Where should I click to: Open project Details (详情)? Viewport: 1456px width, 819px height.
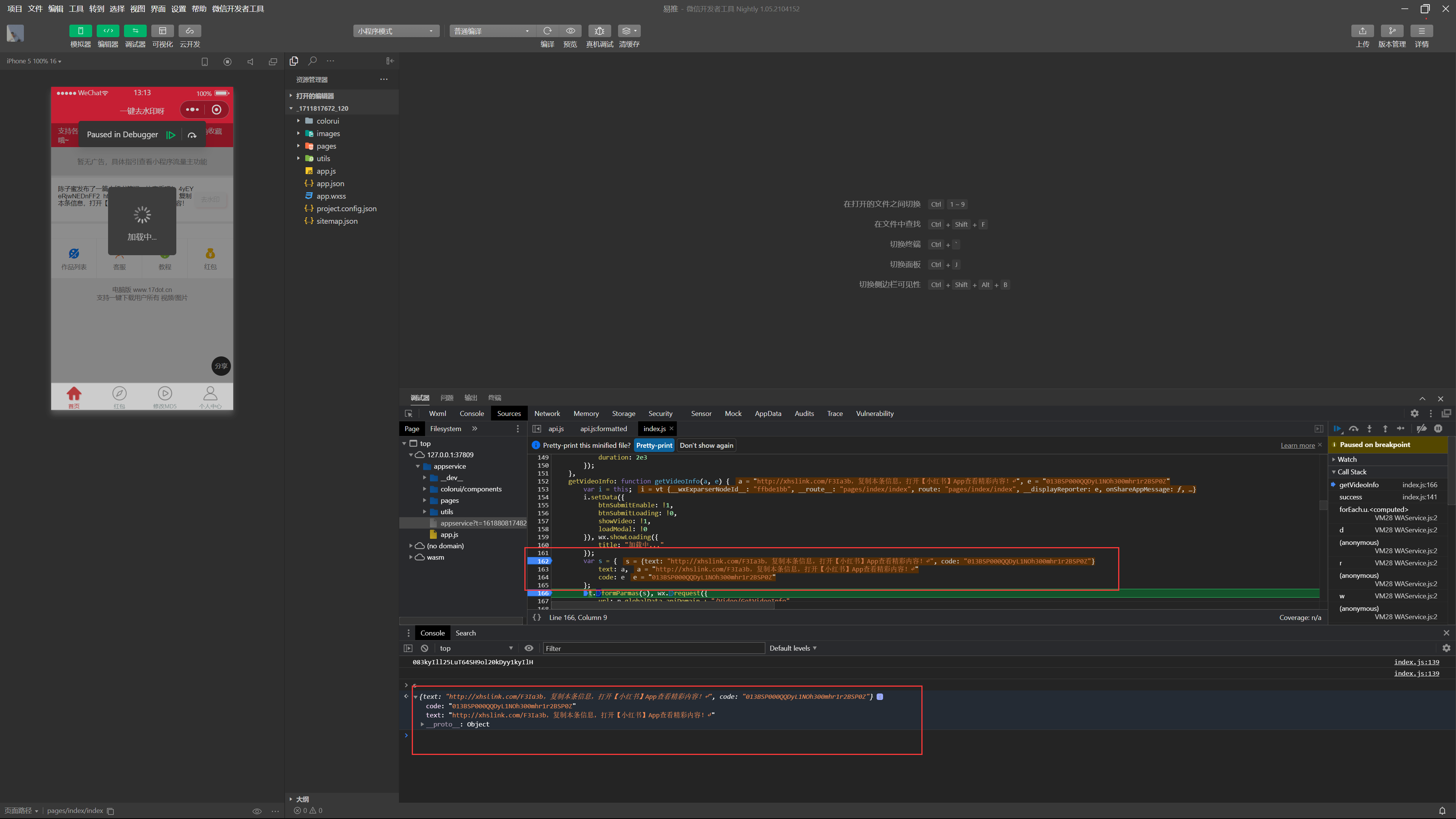[x=1421, y=30]
